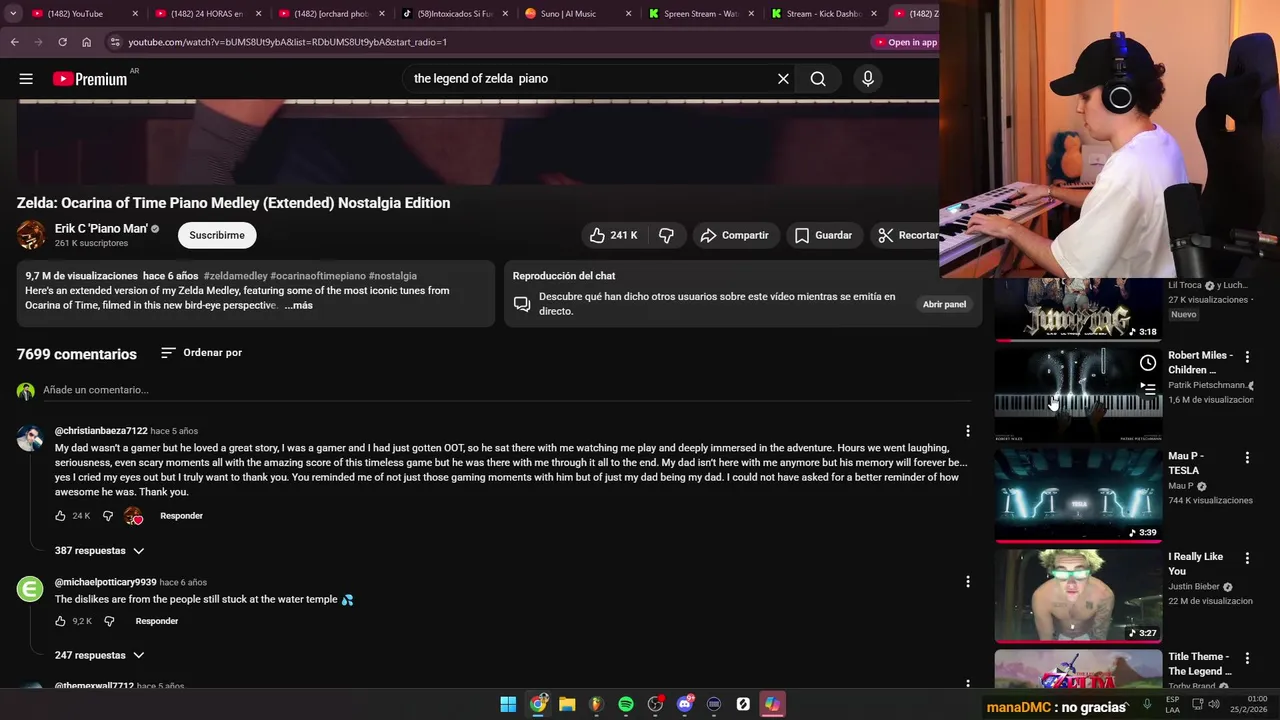Close the Suno | AI Music tab

point(629,14)
